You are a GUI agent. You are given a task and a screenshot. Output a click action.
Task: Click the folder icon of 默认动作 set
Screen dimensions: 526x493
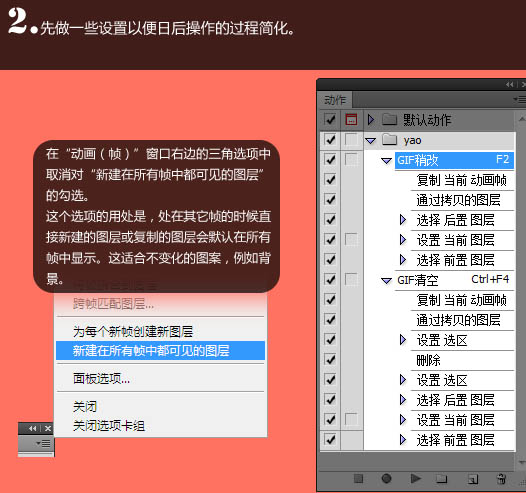coord(389,119)
